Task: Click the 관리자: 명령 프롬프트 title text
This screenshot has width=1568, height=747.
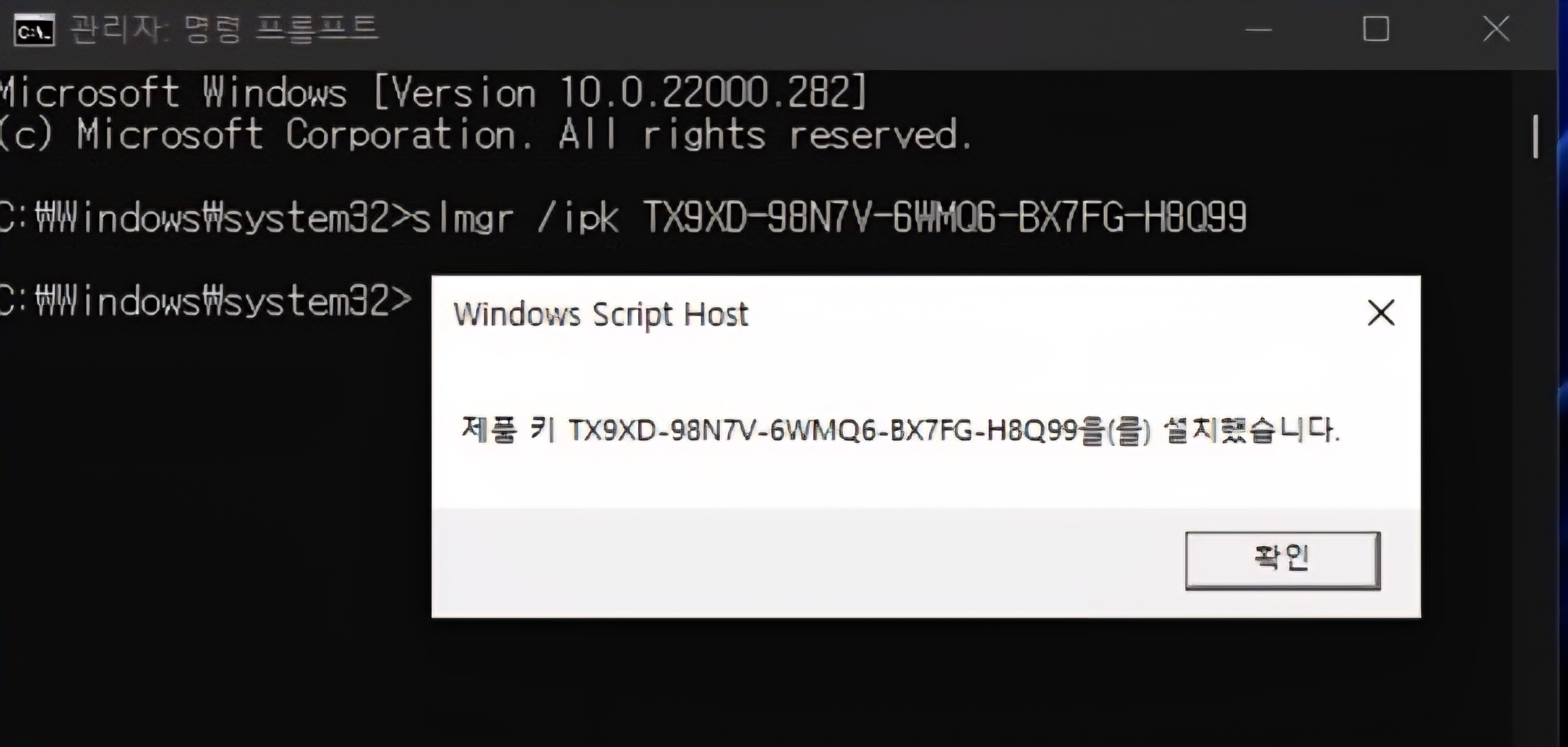Action: coord(223,29)
